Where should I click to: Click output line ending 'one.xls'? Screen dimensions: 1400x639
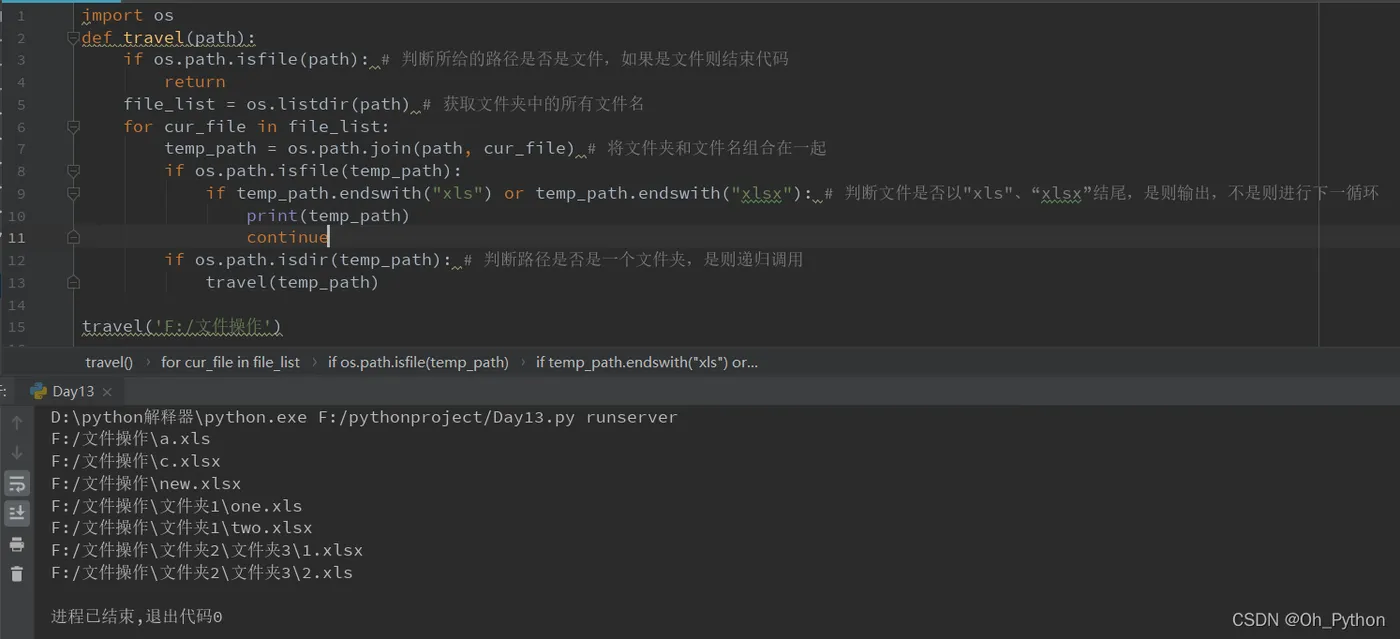[176, 506]
